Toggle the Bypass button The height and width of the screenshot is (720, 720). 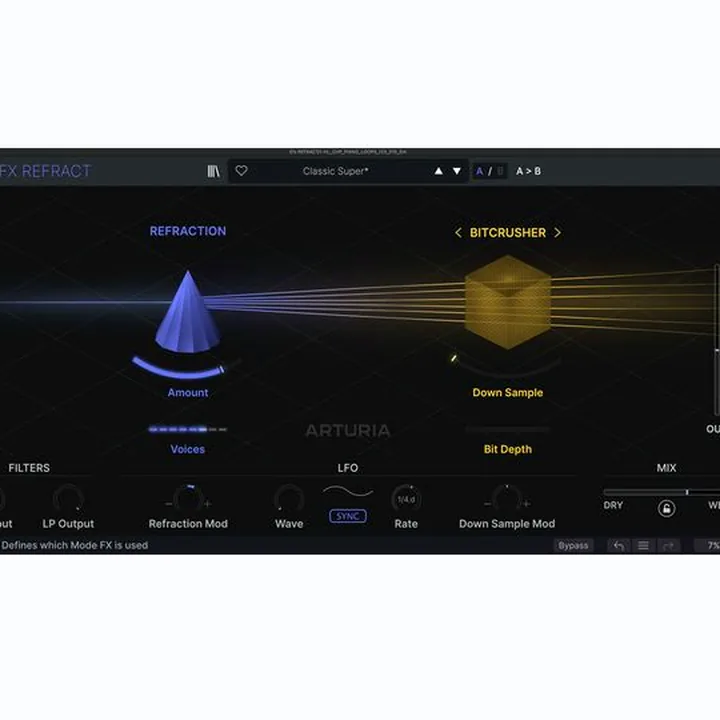pos(573,546)
